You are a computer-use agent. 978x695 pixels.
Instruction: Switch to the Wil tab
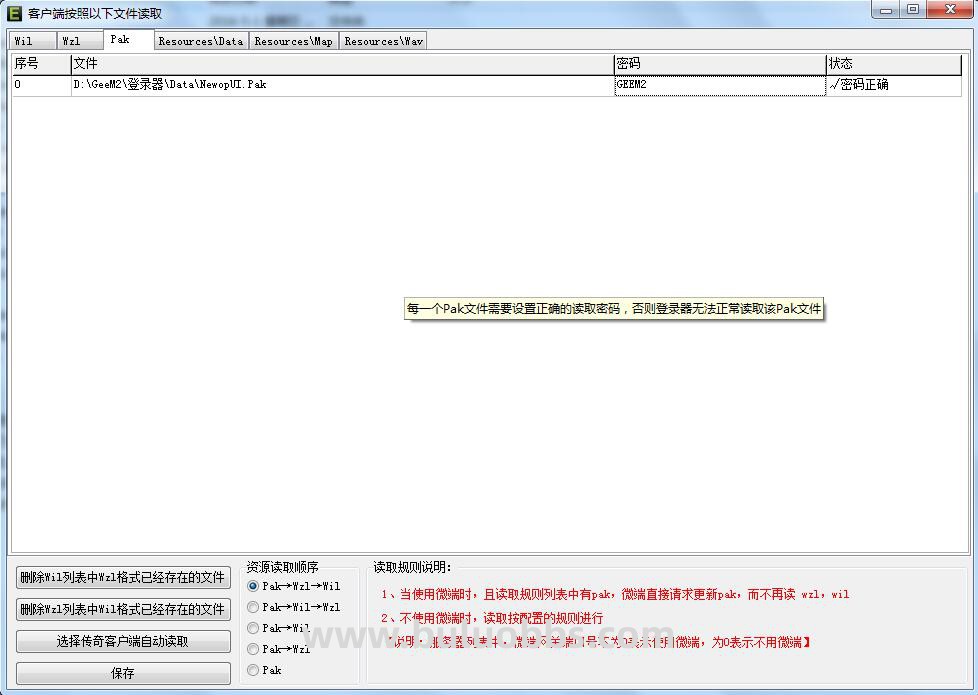tap(32, 41)
